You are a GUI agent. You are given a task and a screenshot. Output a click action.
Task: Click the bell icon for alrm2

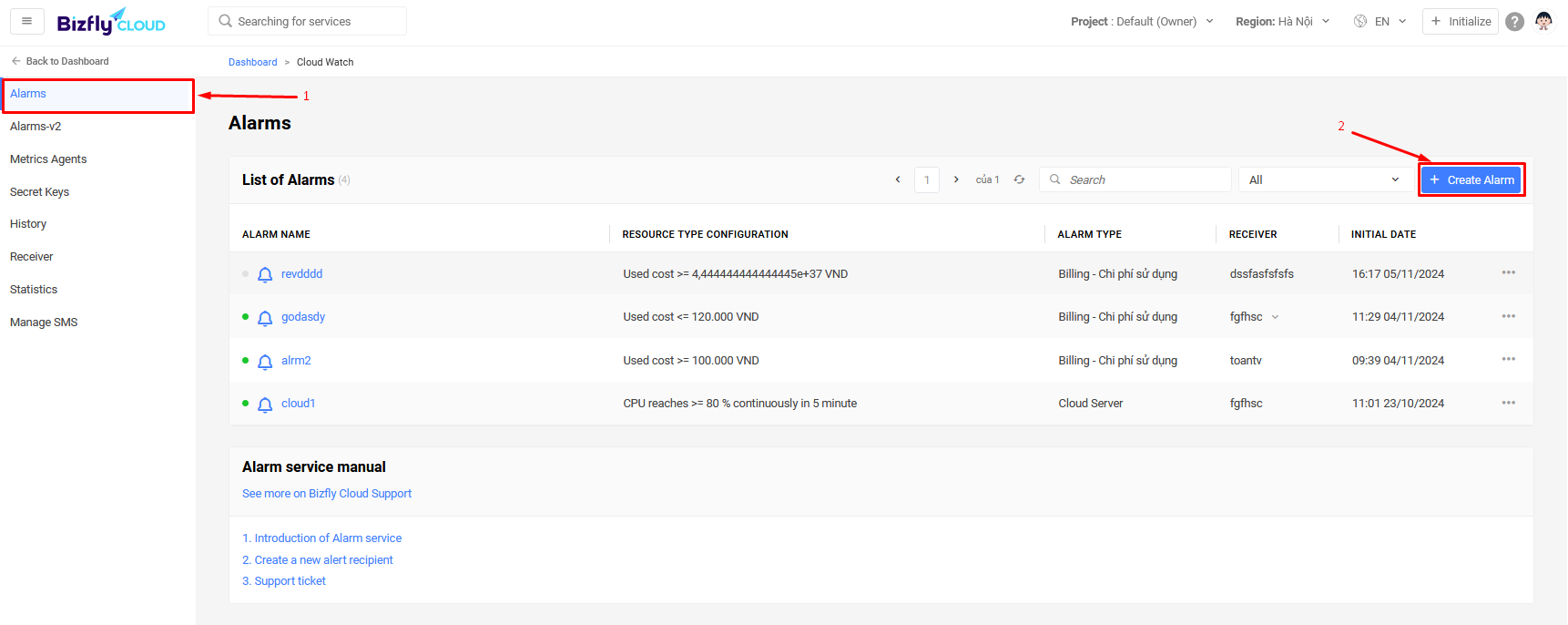click(265, 362)
